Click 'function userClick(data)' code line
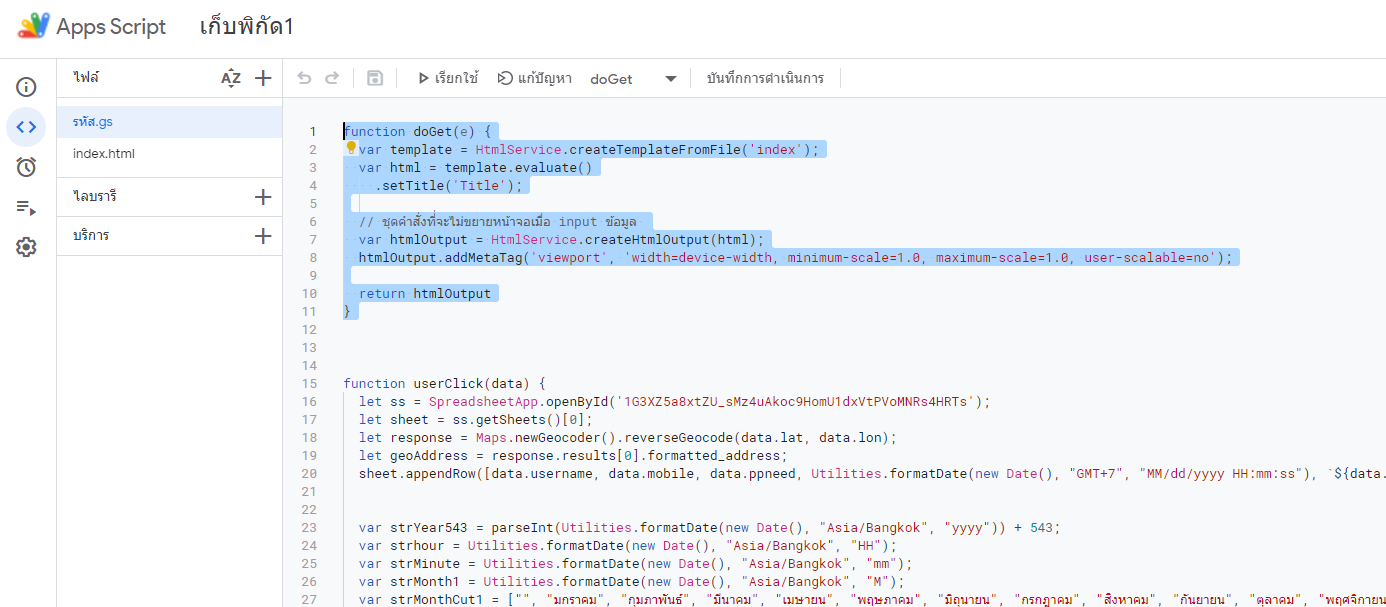Image resolution: width=1386 pixels, height=607 pixels. coord(444,383)
